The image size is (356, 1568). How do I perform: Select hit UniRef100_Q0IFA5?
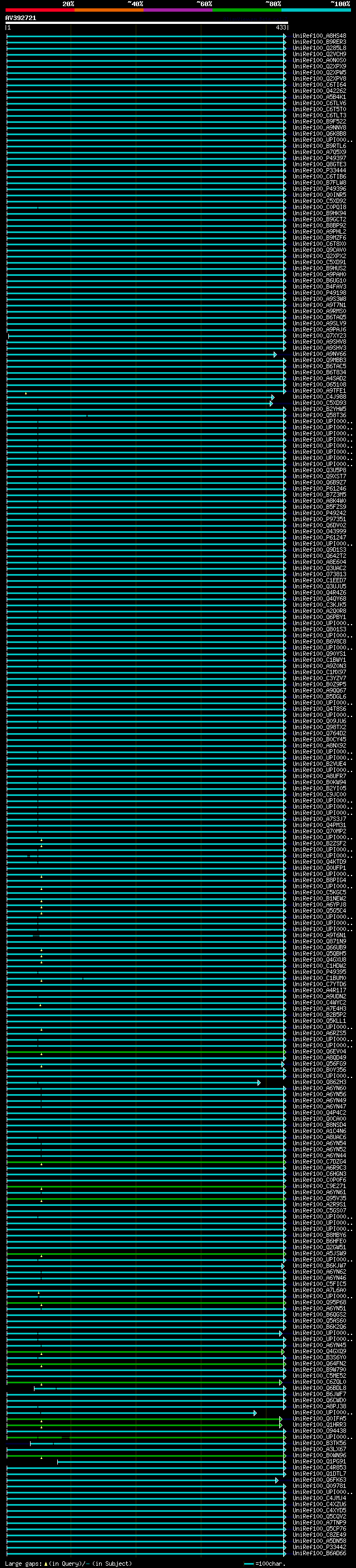(x=319, y=1419)
